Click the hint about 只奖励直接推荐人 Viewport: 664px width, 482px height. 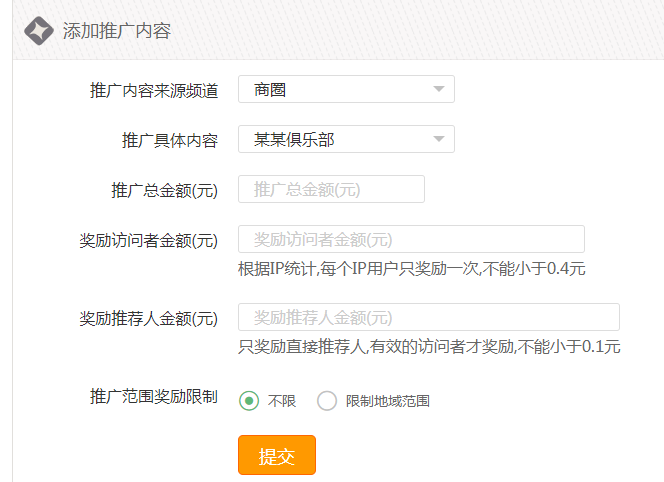pyautogui.click(x=428, y=347)
